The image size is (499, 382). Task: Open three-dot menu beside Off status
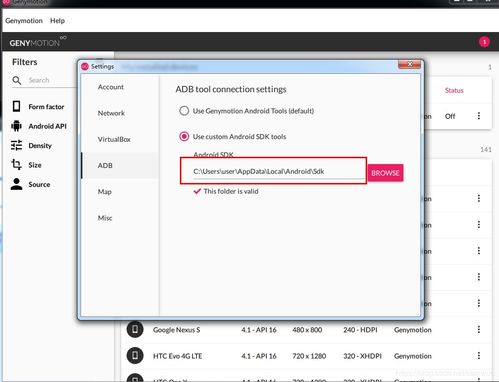[x=479, y=116]
